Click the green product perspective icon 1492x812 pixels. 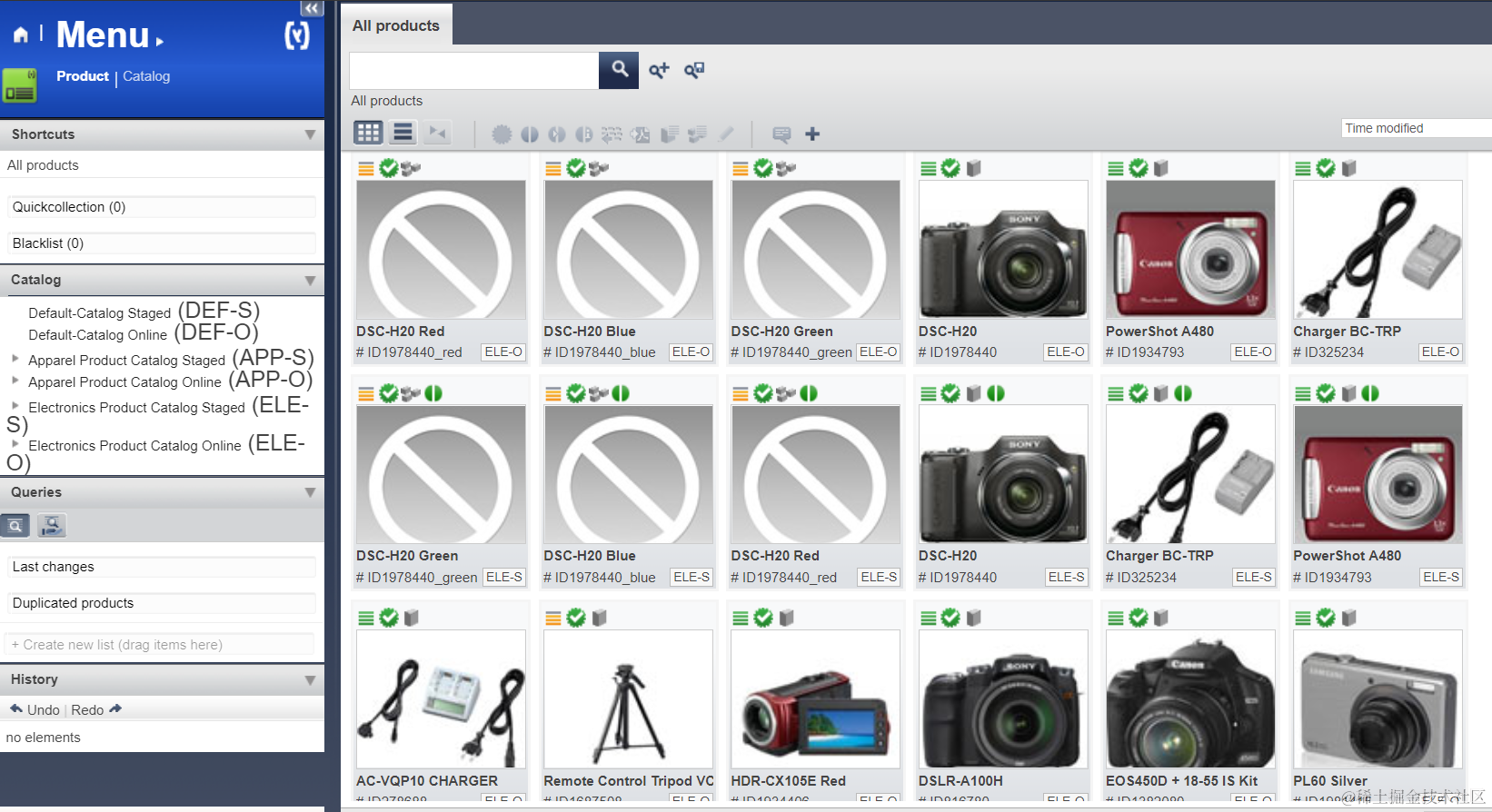pyautogui.click(x=20, y=85)
